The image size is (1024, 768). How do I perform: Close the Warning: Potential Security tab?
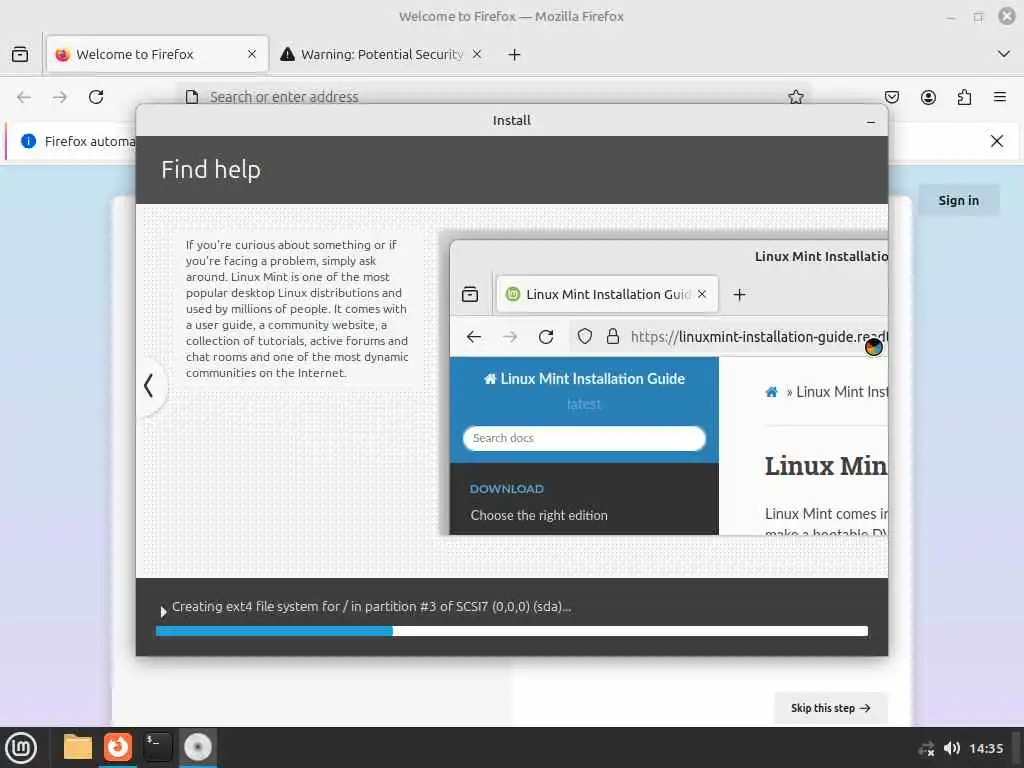coord(477,54)
